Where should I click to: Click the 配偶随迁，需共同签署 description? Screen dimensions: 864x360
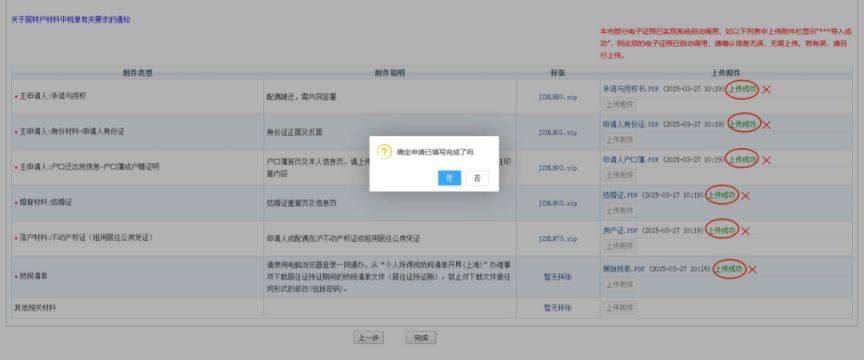(301, 97)
